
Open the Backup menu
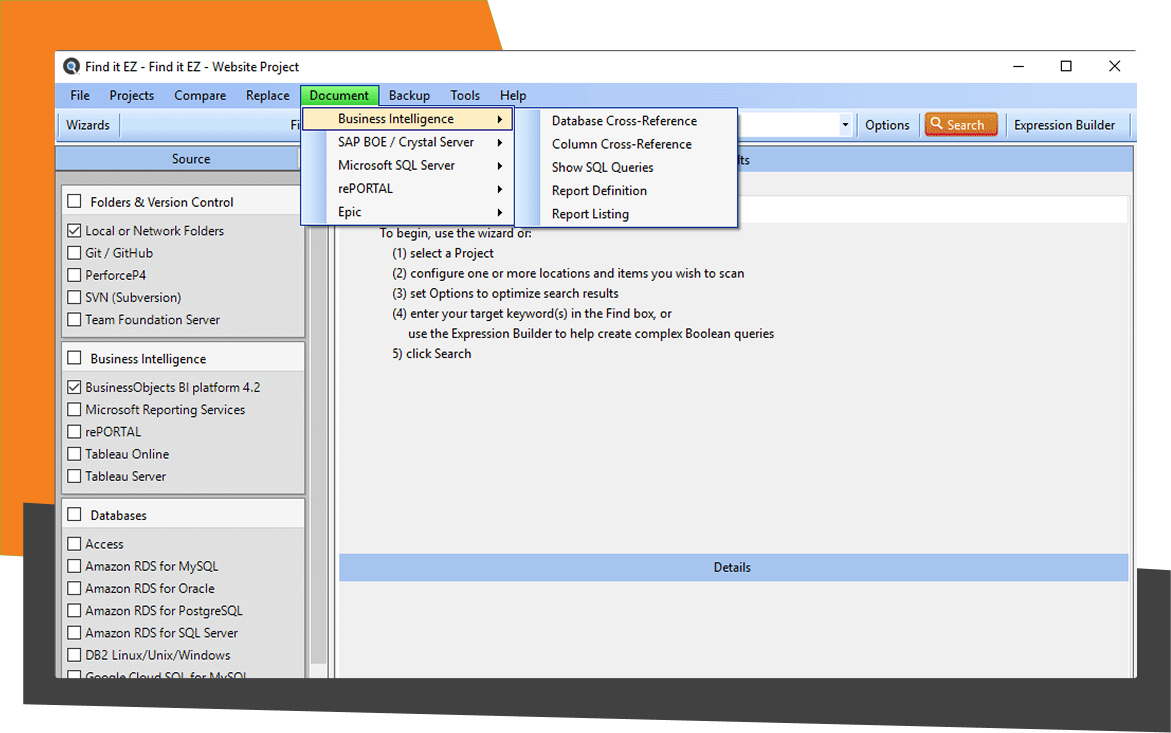409,96
